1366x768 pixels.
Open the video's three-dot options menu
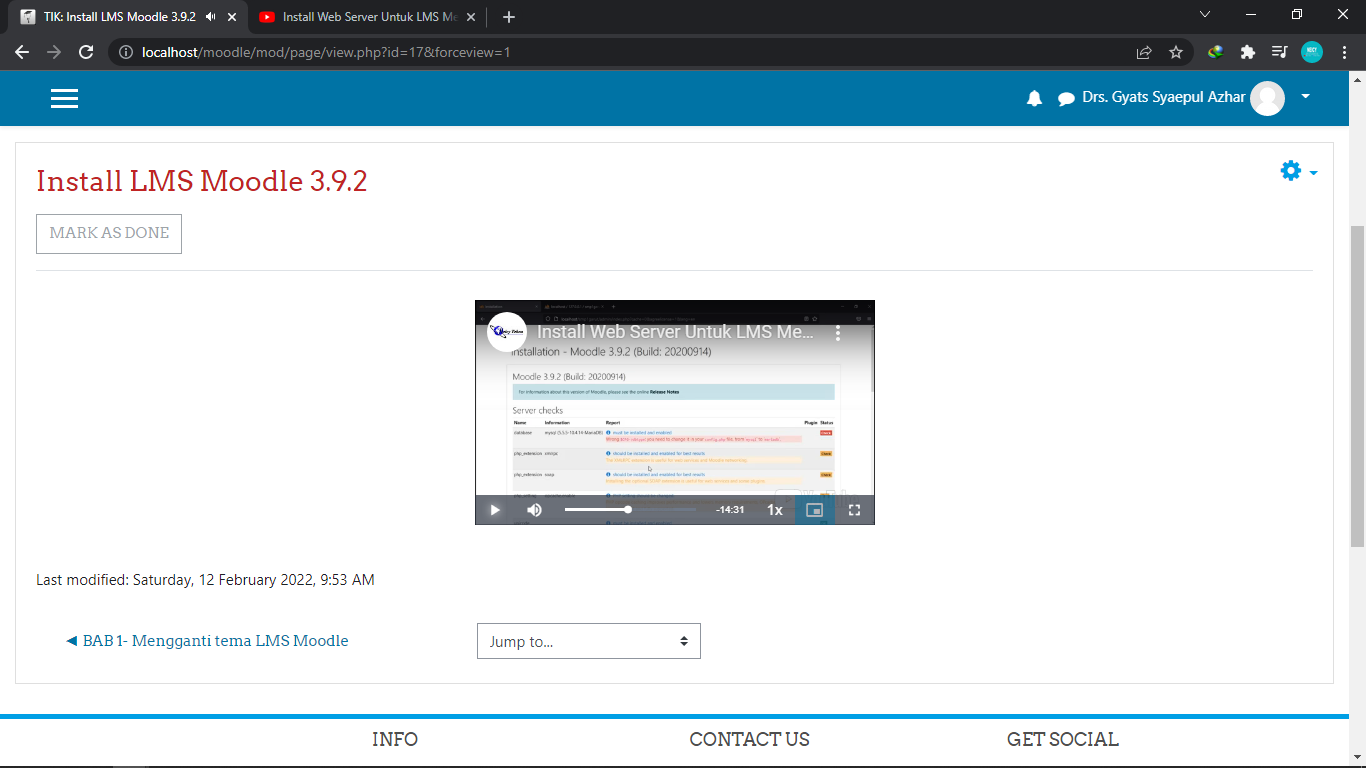click(839, 332)
